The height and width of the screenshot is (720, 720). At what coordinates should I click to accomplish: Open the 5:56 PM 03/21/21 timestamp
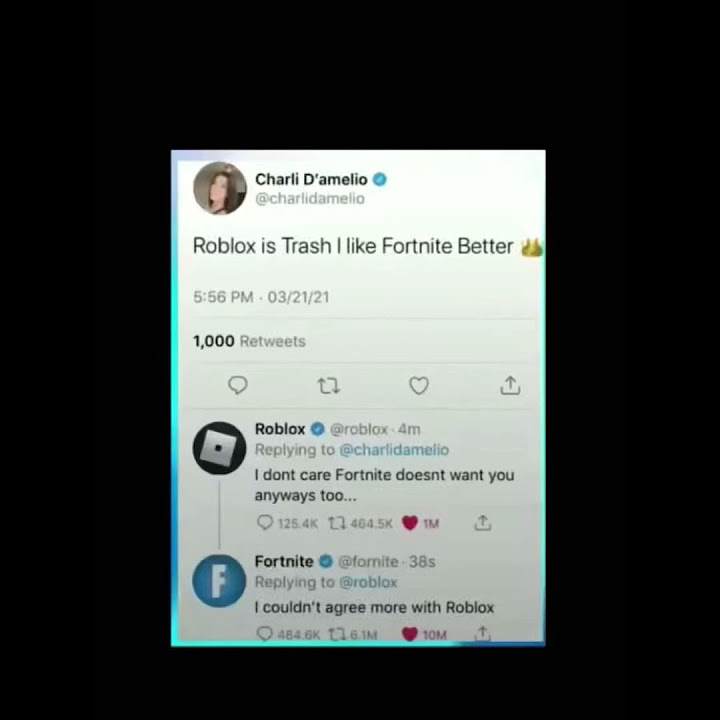click(261, 297)
